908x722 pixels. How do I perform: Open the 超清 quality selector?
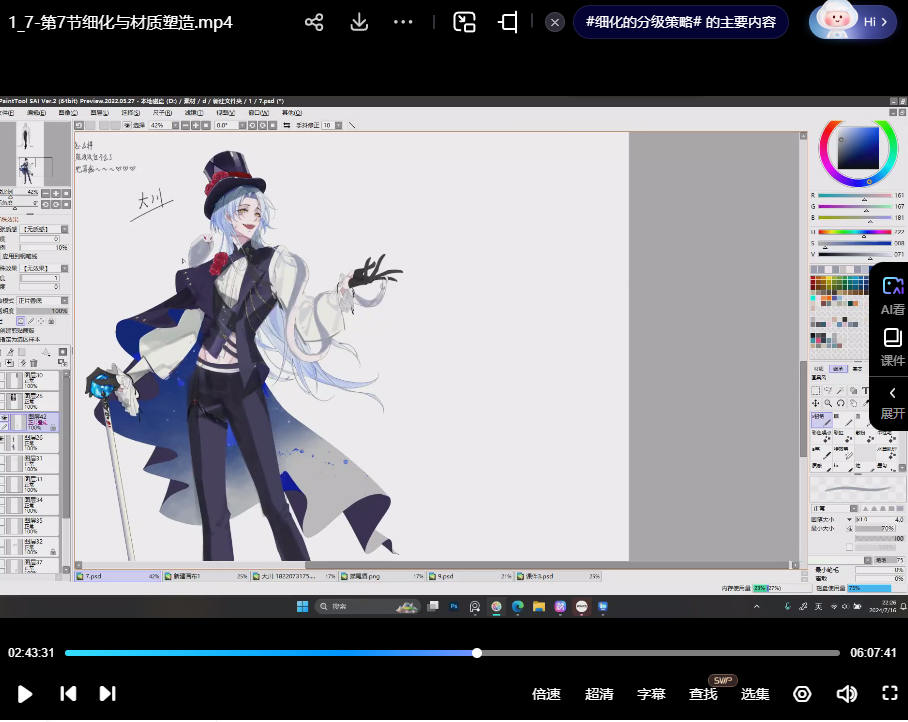599,694
